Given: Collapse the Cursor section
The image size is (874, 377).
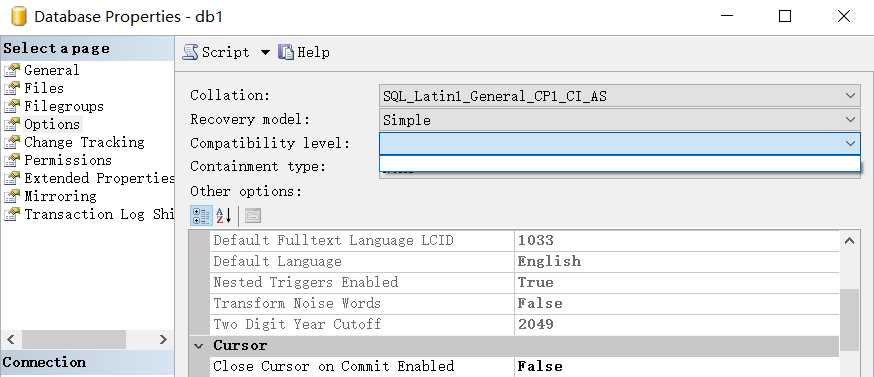Looking at the screenshot, I should pyautogui.click(x=199, y=346).
